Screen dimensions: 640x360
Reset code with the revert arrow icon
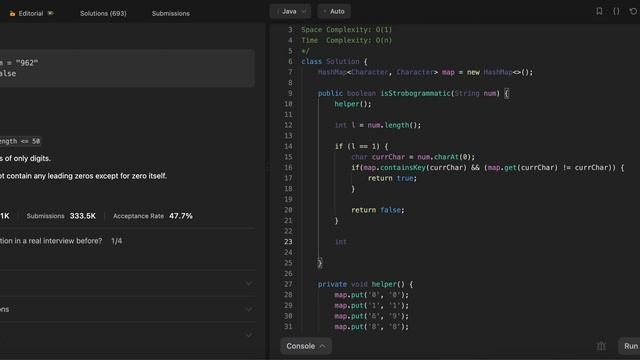633,11
